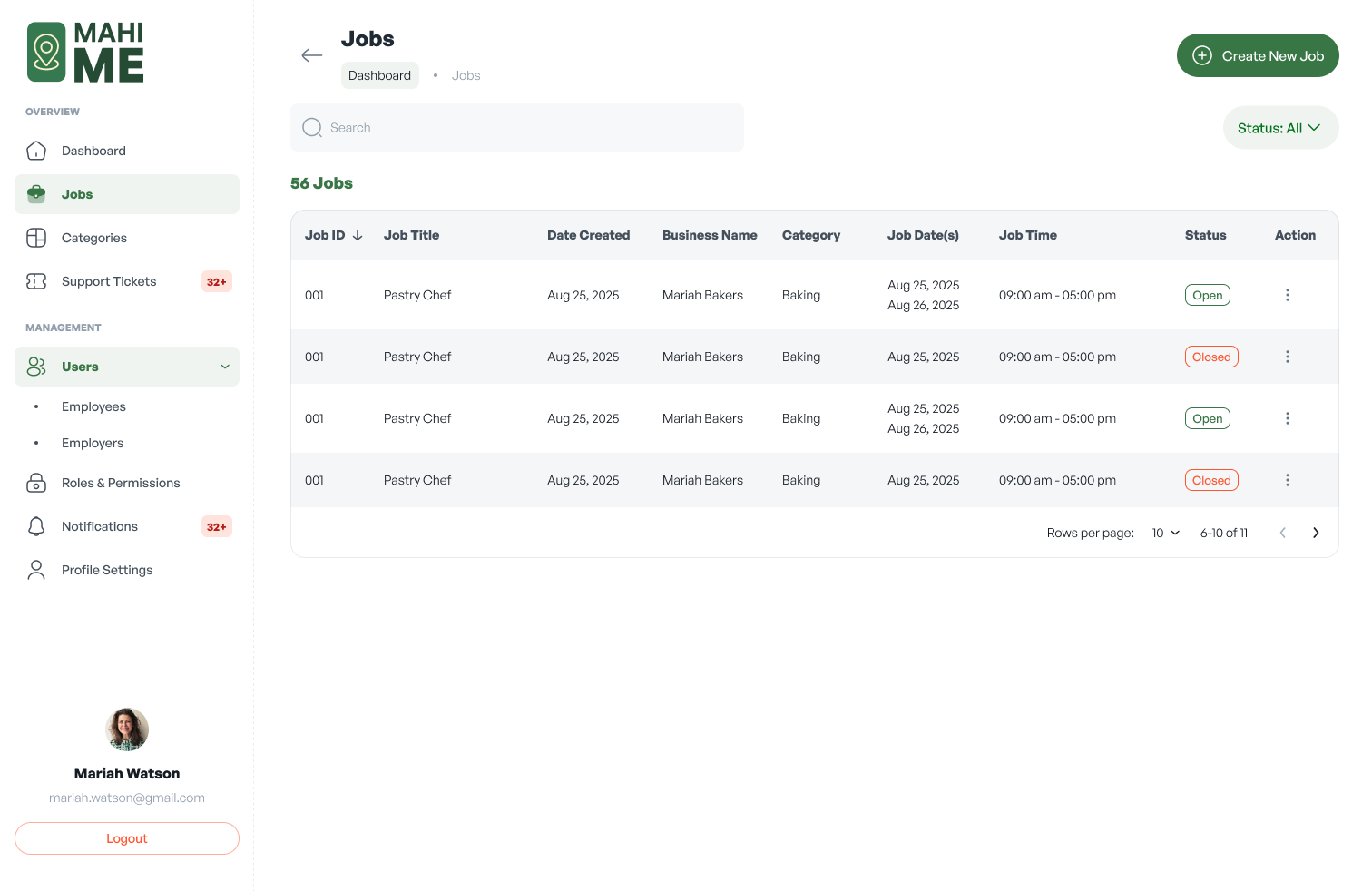Click the Create New Job button

pyautogui.click(x=1258, y=55)
